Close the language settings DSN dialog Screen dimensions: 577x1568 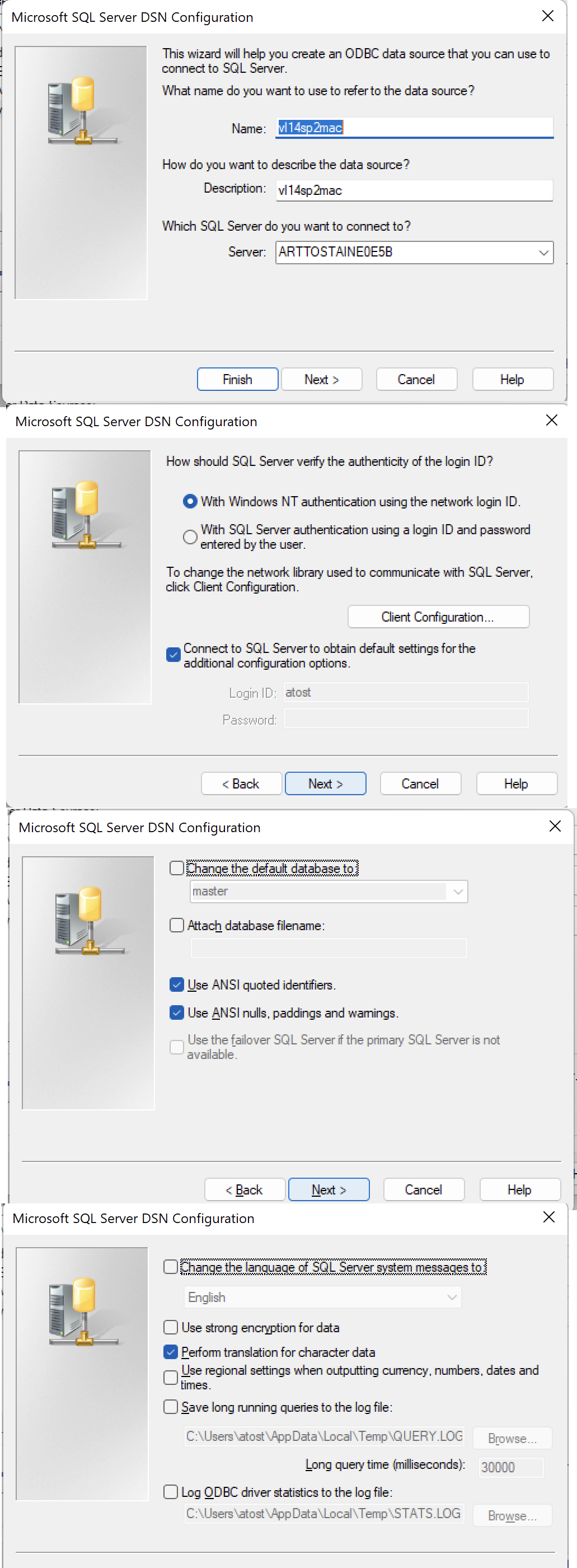[549, 1217]
